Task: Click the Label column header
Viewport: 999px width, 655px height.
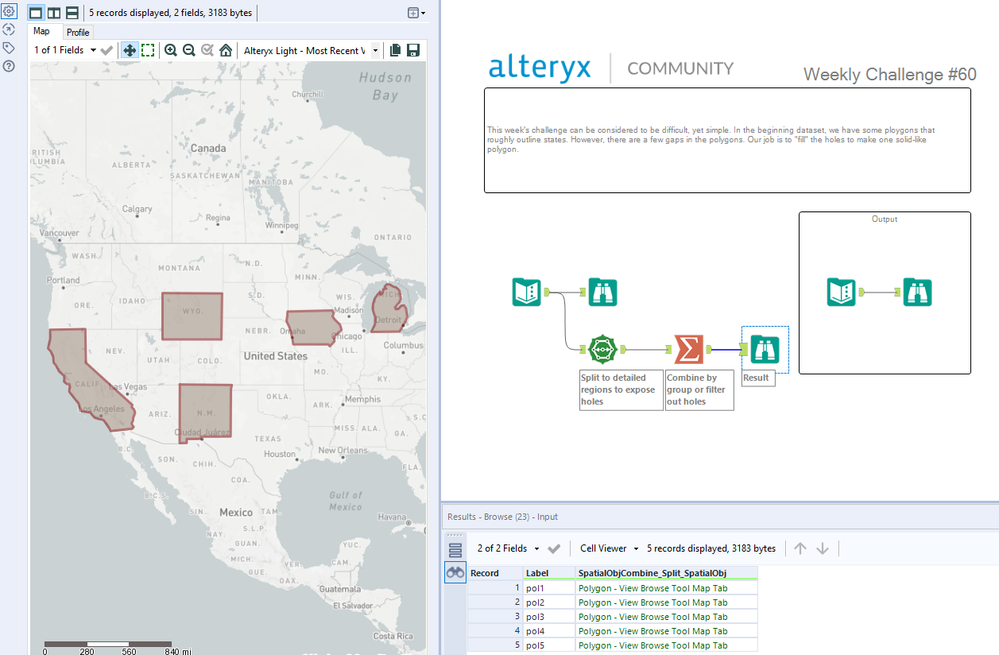Action: coord(549,573)
